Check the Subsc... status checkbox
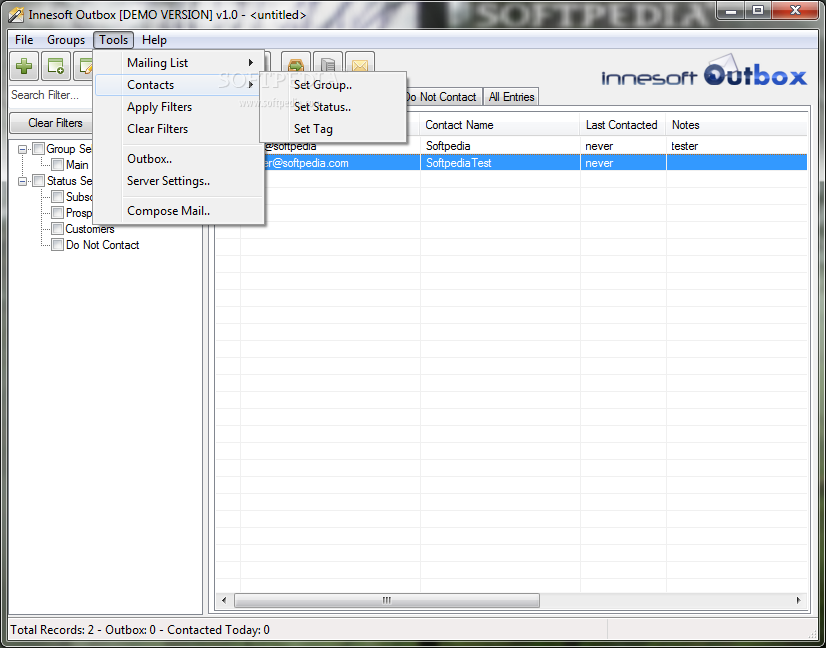Image resolution: width=826 pixels, height=648 pixels. coord(57,197)
